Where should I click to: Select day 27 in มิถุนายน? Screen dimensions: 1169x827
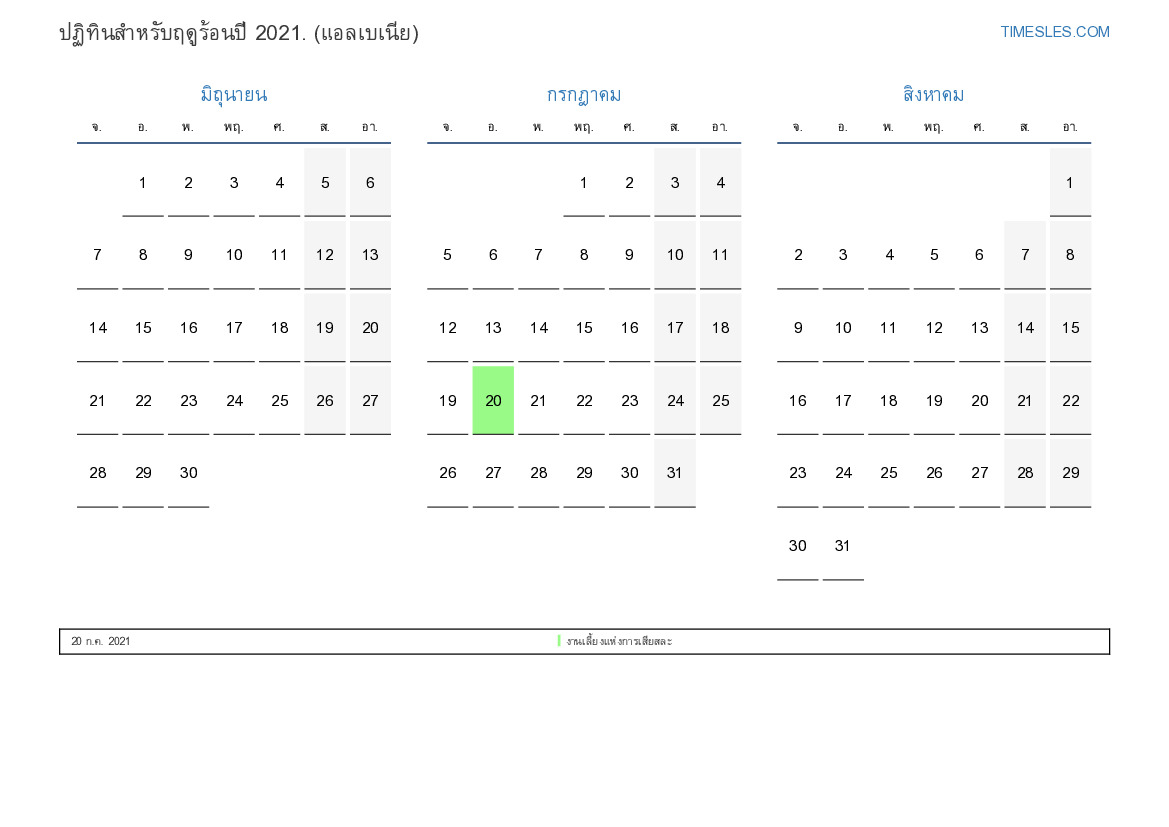pos(370,400)
